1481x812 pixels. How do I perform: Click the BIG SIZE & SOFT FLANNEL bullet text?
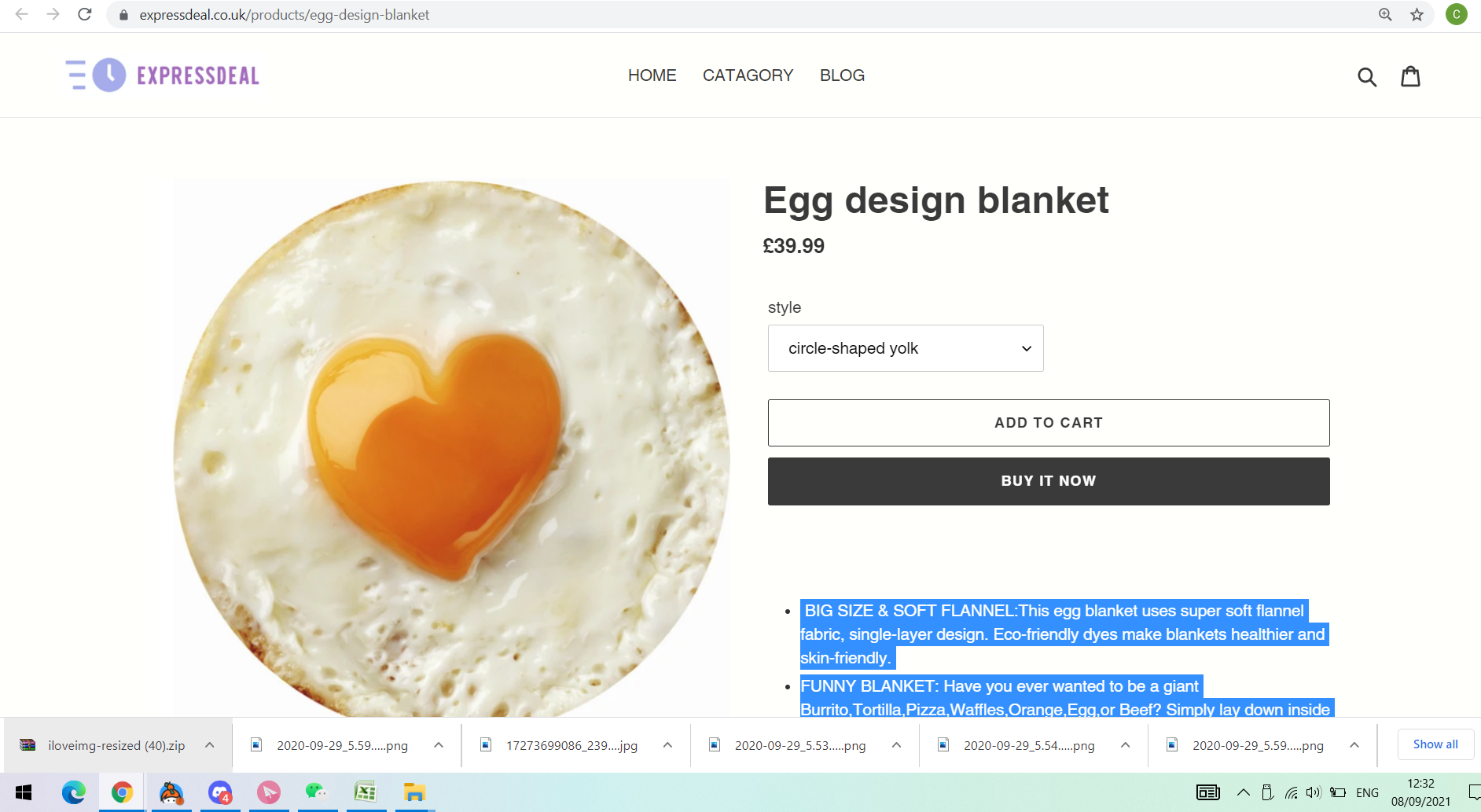pos(1064,634)
